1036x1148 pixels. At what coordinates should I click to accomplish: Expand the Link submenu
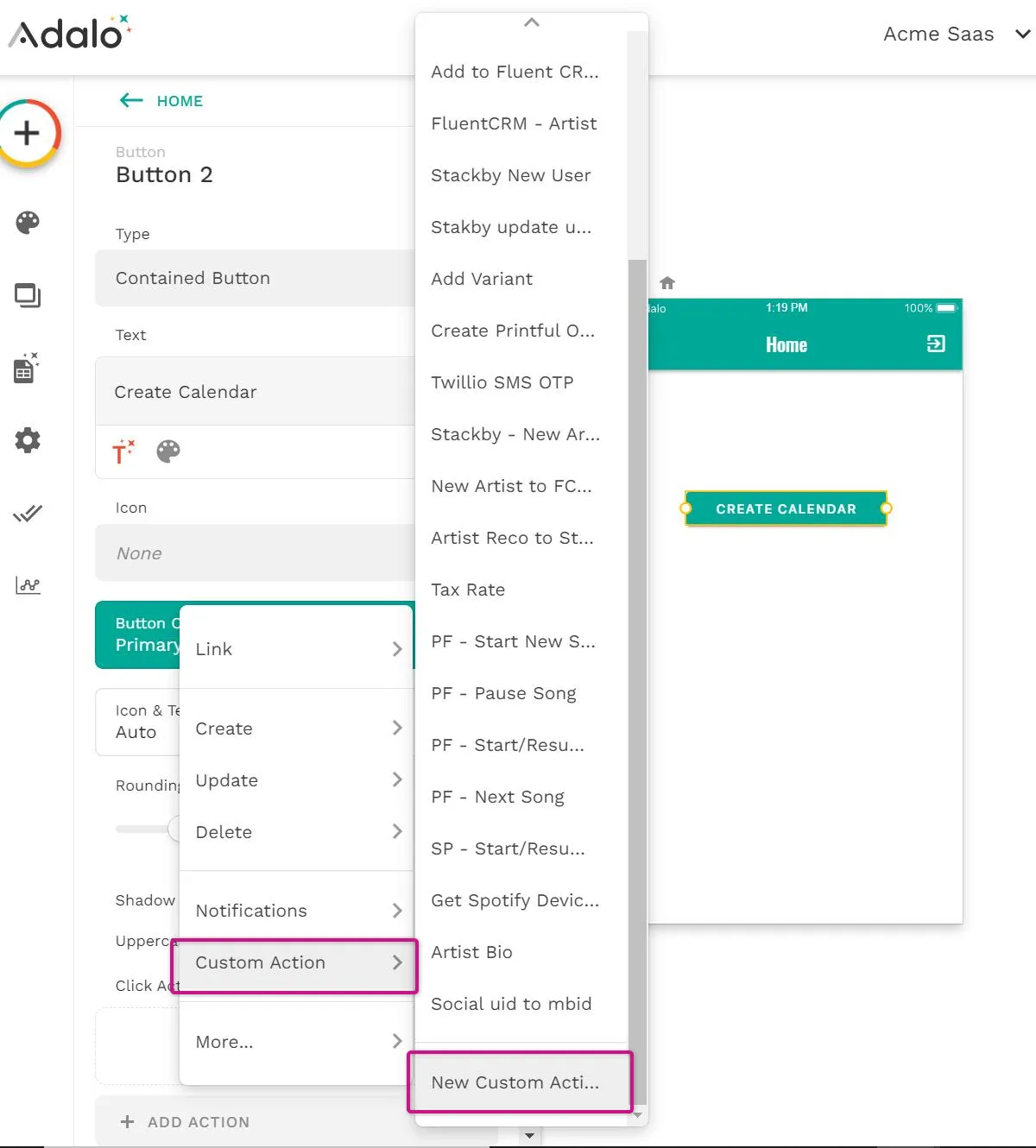[x=297, y=649]
